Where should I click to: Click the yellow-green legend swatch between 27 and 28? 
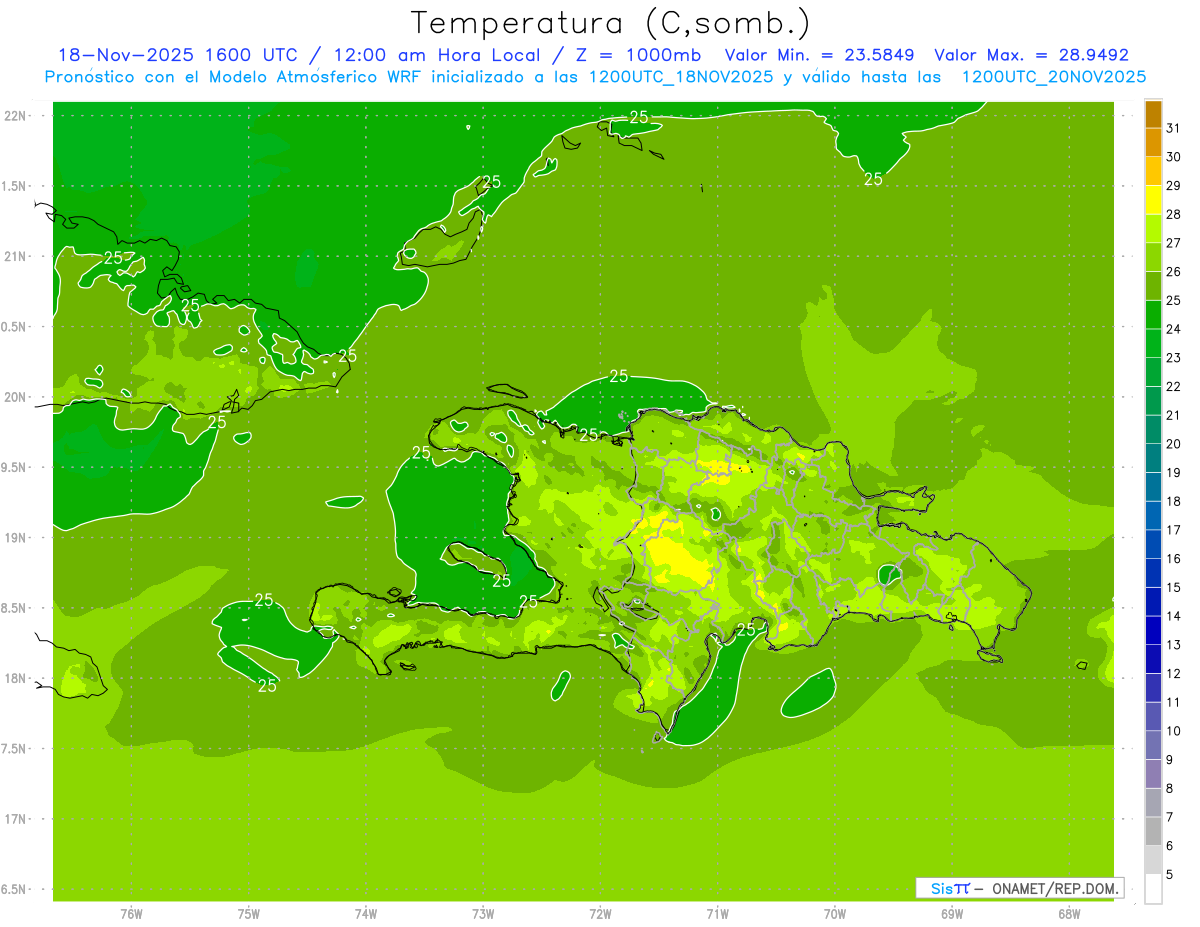click(1153, 229)
